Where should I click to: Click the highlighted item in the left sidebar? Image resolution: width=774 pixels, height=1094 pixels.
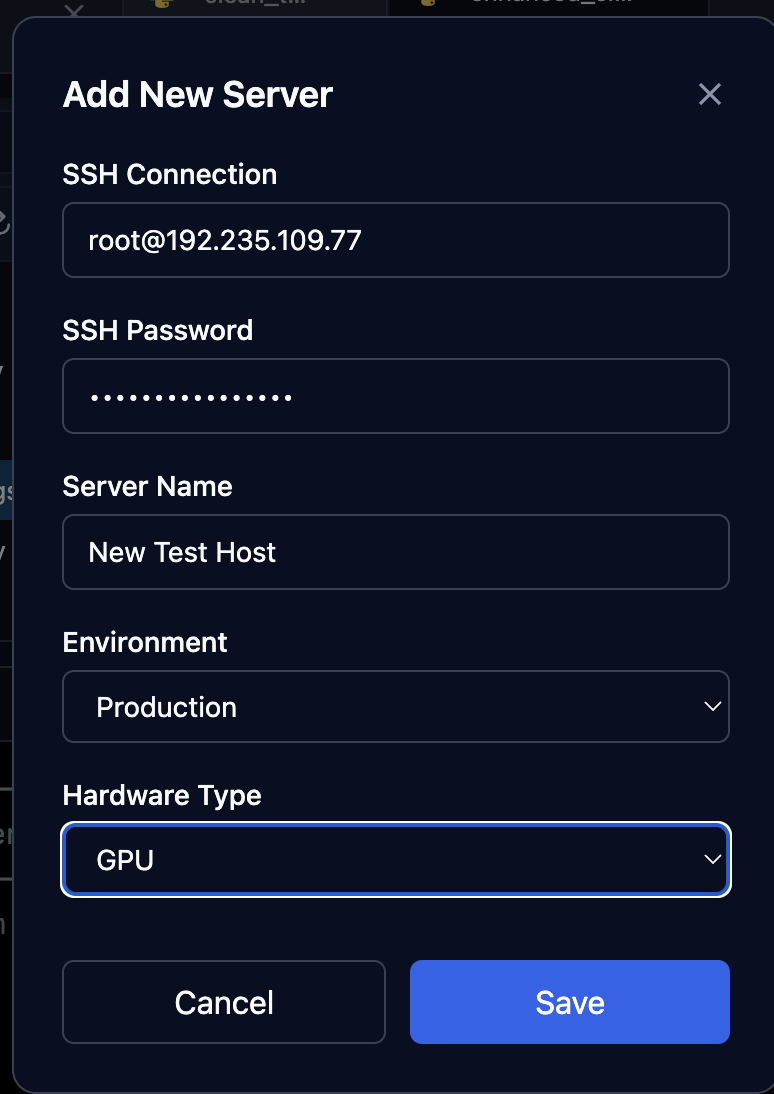(8, 489)
